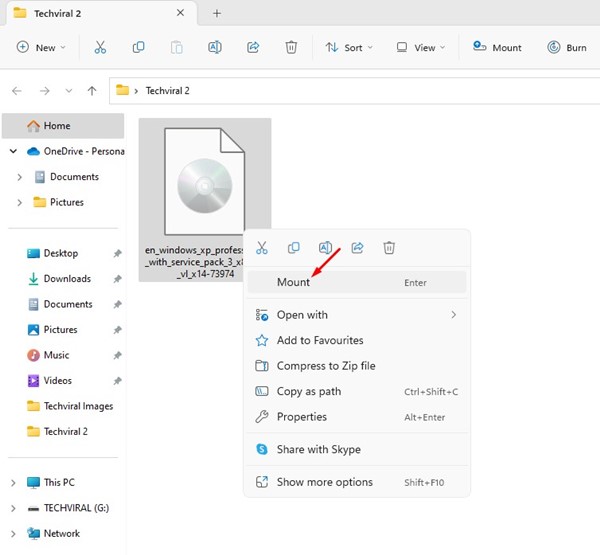
Task: Choose Add to Favourites
Action: (x=357, y=340)
